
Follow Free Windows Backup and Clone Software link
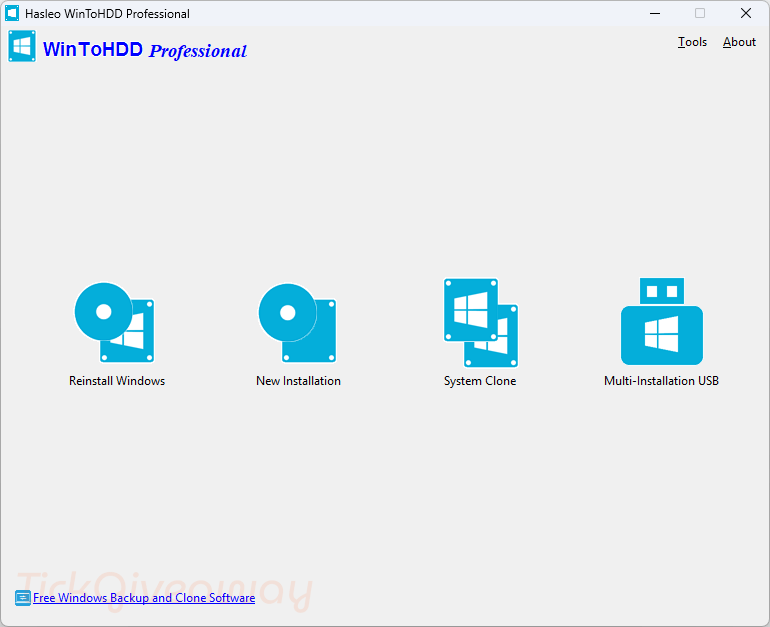tap(144, 598)
